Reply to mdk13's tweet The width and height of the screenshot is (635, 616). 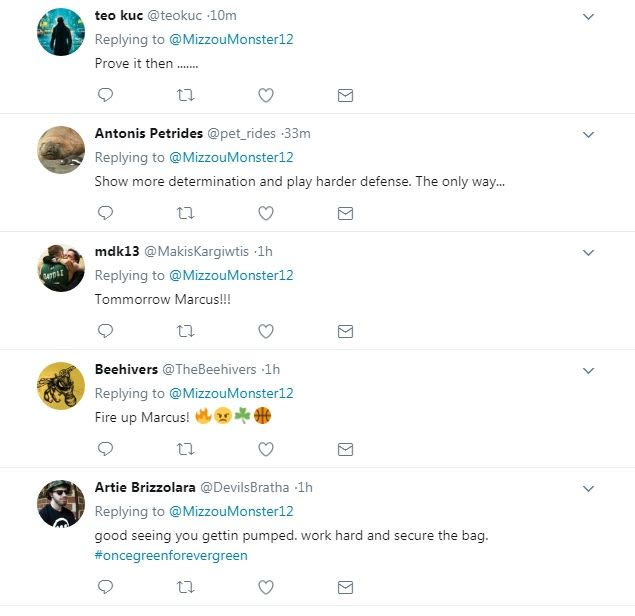click(105, 331)
